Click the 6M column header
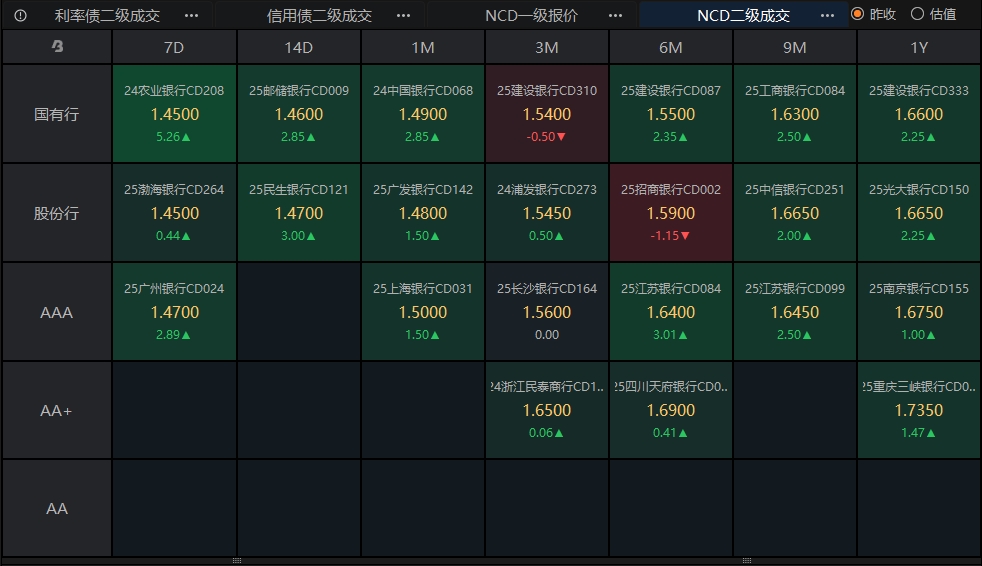Image resolution: width=982 pixels, height=566 pixels. click(671, 48)
